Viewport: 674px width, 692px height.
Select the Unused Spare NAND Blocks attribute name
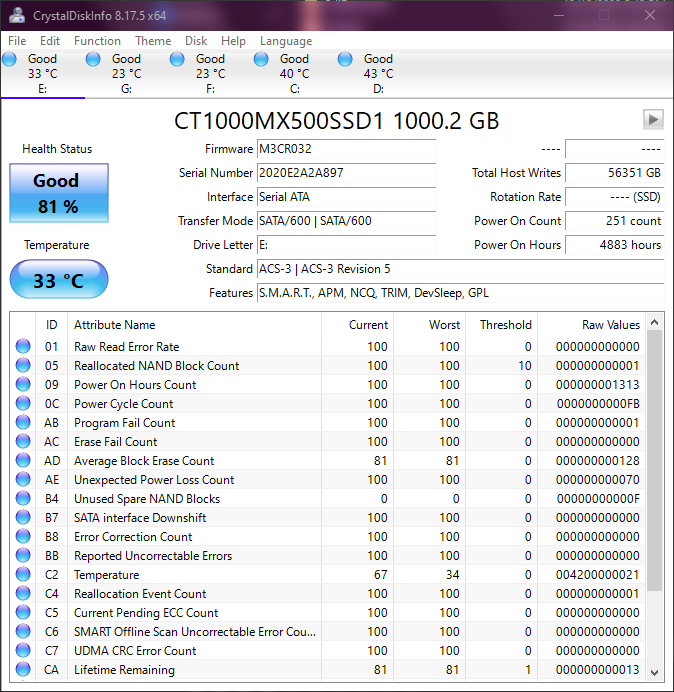pyautogui.click(x=147, y=499)
